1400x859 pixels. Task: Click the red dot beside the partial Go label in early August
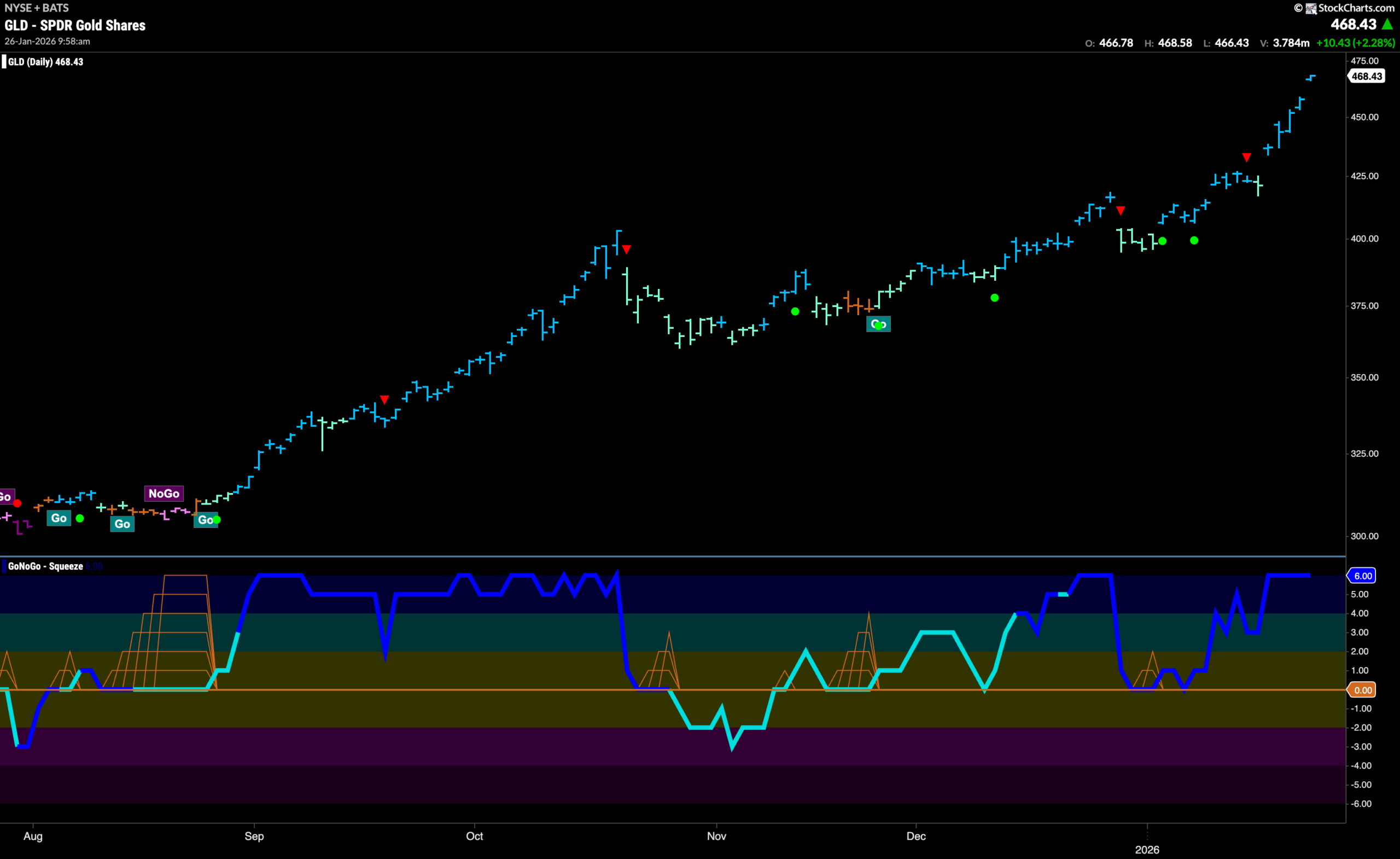click(x=17, y=504)
